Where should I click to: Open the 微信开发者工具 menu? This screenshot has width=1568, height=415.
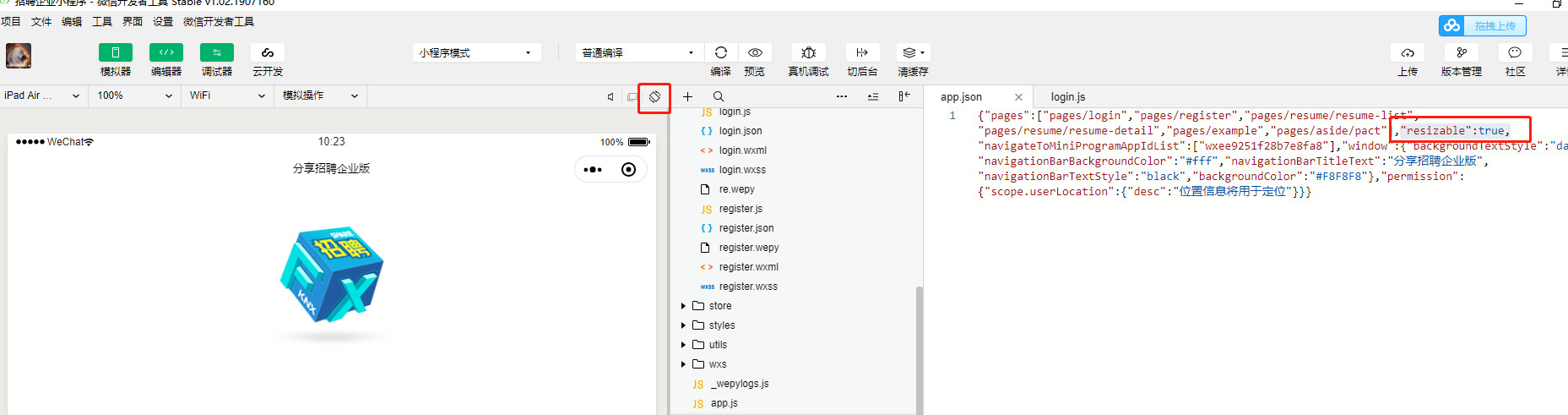219,22
